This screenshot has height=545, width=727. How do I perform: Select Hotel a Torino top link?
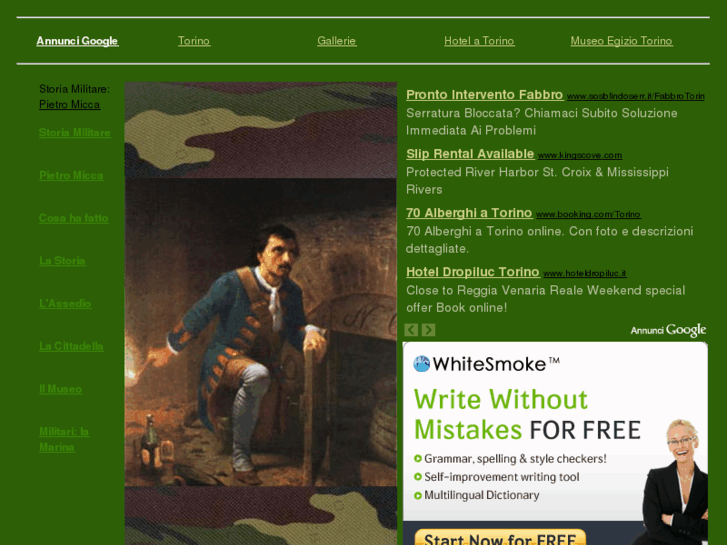[x=479, y=41]
